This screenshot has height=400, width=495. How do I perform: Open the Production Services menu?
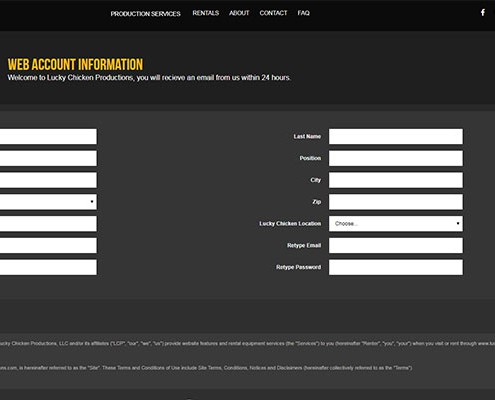click(146, 14)
